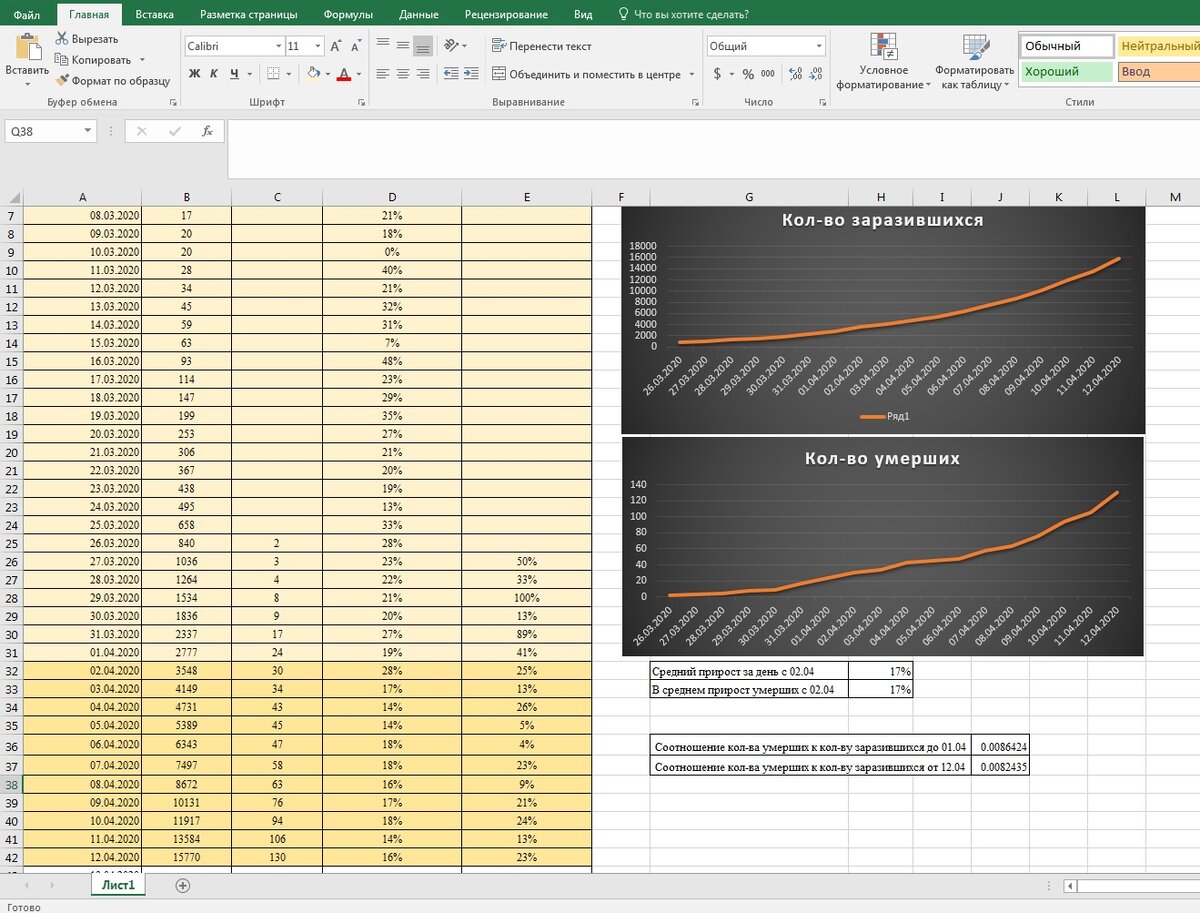Decrease decimal places
The image size is (1200, 913).
coord(816,74)
